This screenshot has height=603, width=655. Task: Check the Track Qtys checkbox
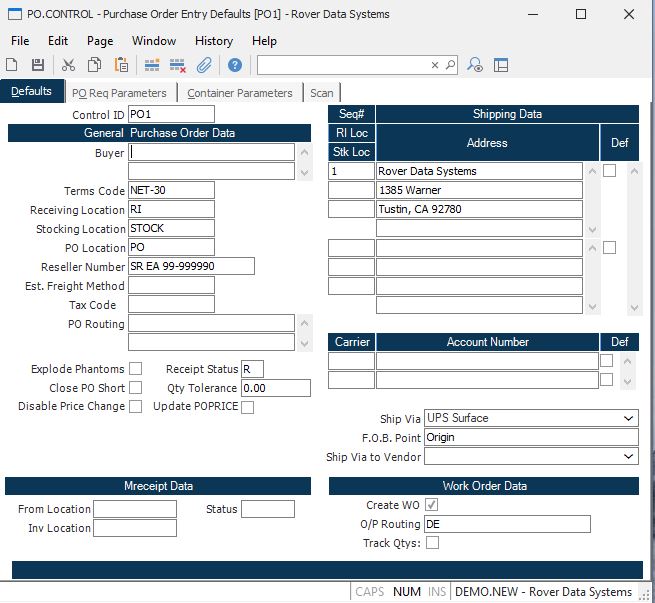coord(432,543)
